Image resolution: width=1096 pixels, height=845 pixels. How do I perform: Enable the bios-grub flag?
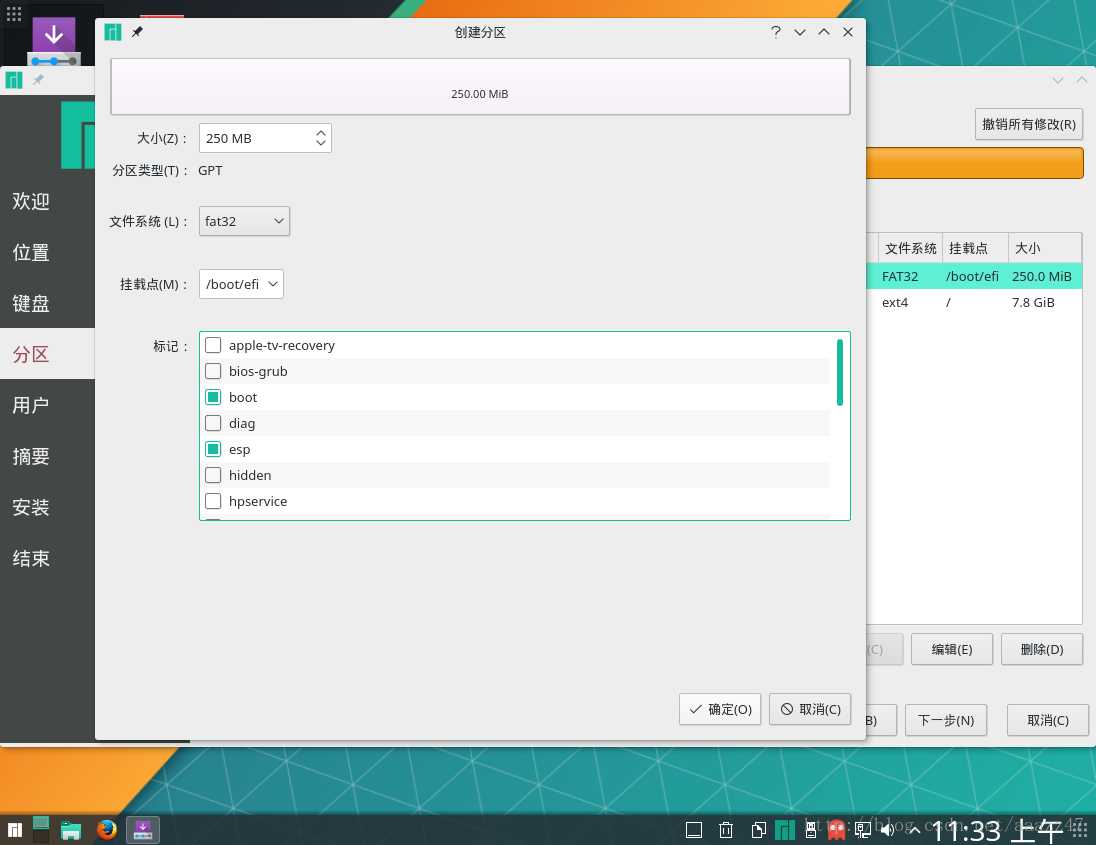[x=213, y=371]
